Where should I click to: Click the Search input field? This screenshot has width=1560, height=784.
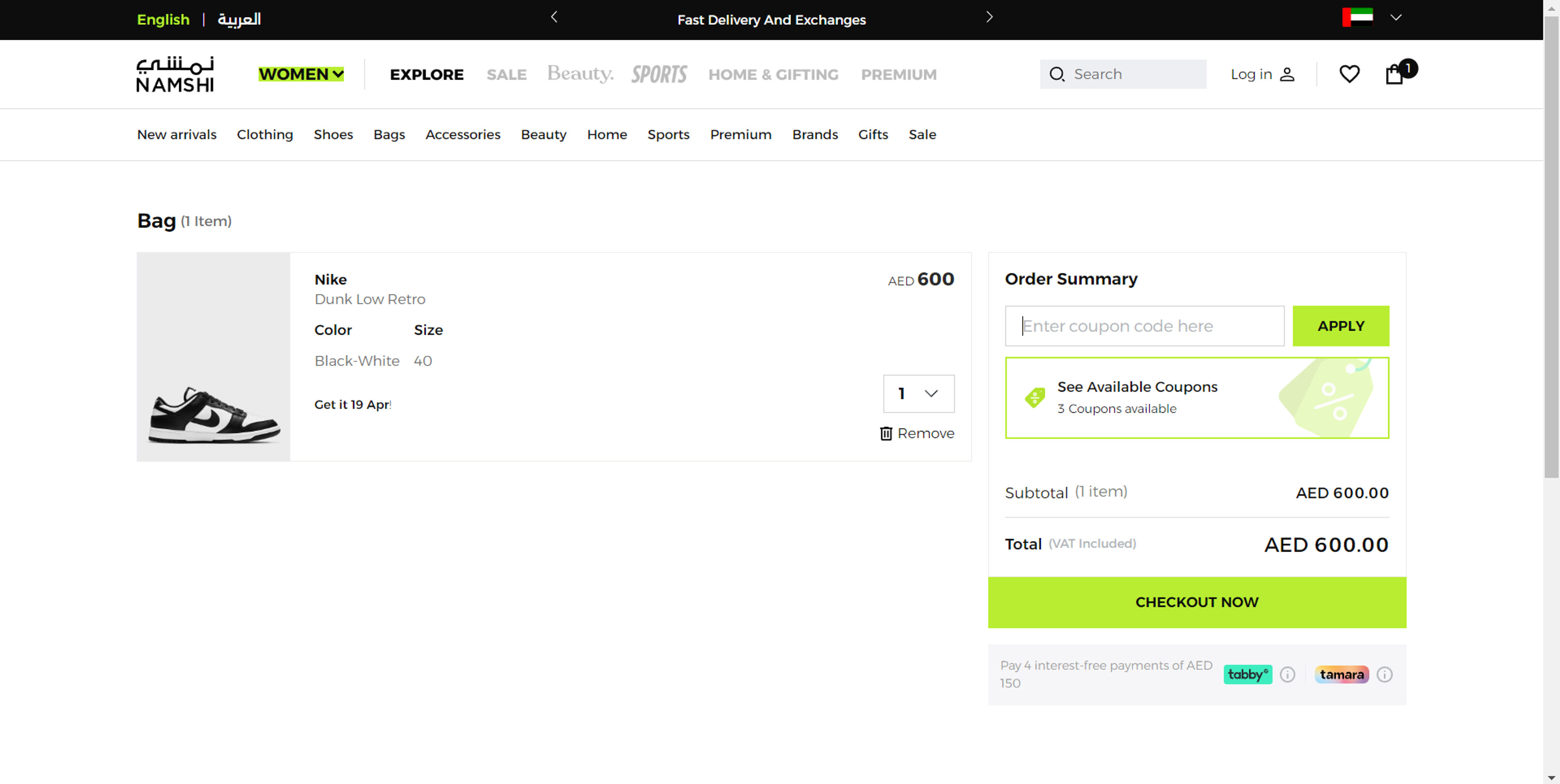[1123, 74]
